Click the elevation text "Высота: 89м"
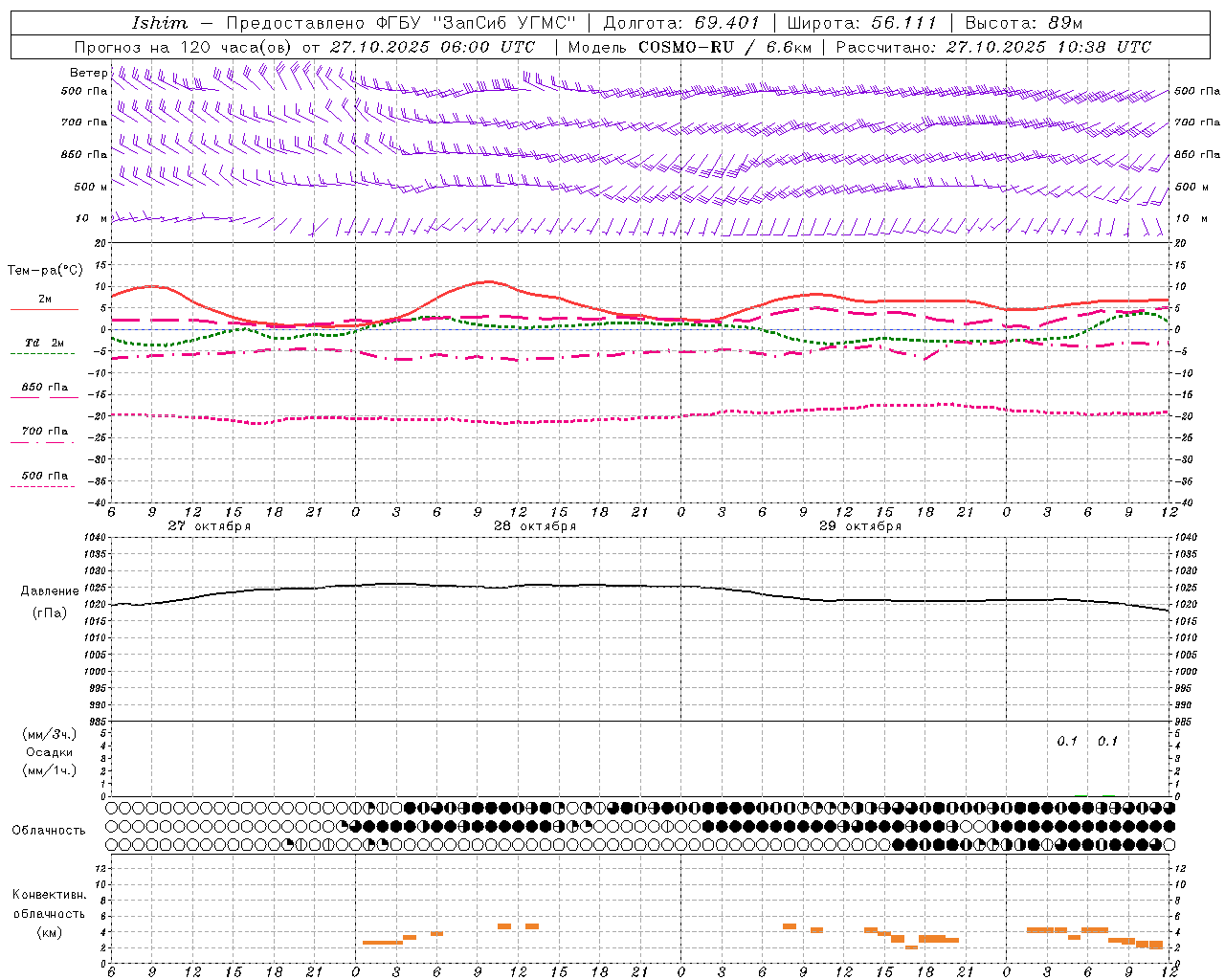 point(1024,23)
